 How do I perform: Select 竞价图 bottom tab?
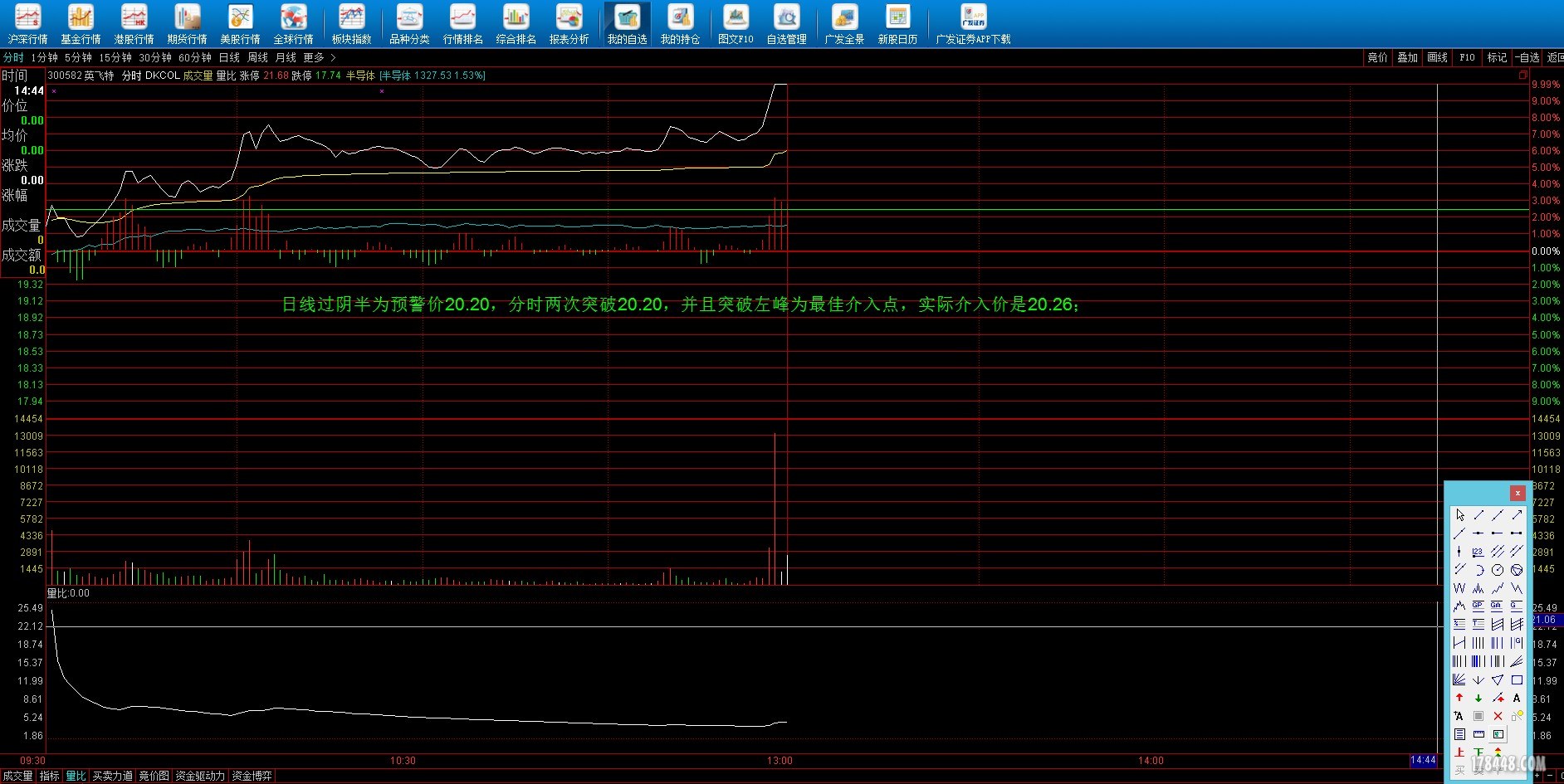click(x=154, y=776)
